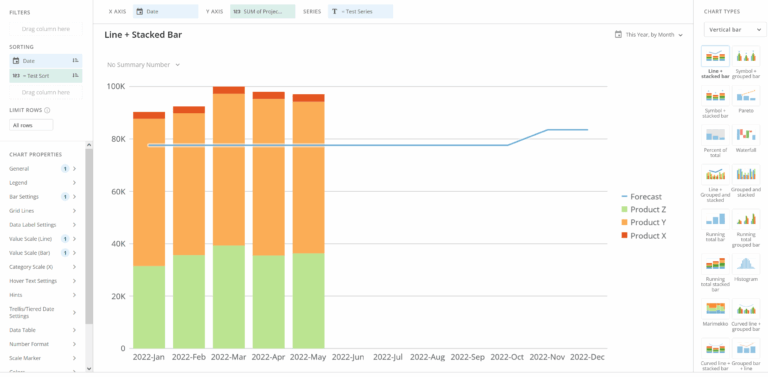Select Line + stacked bar chart type
Screen dimensions: 768x377
[x=715, y=56]
